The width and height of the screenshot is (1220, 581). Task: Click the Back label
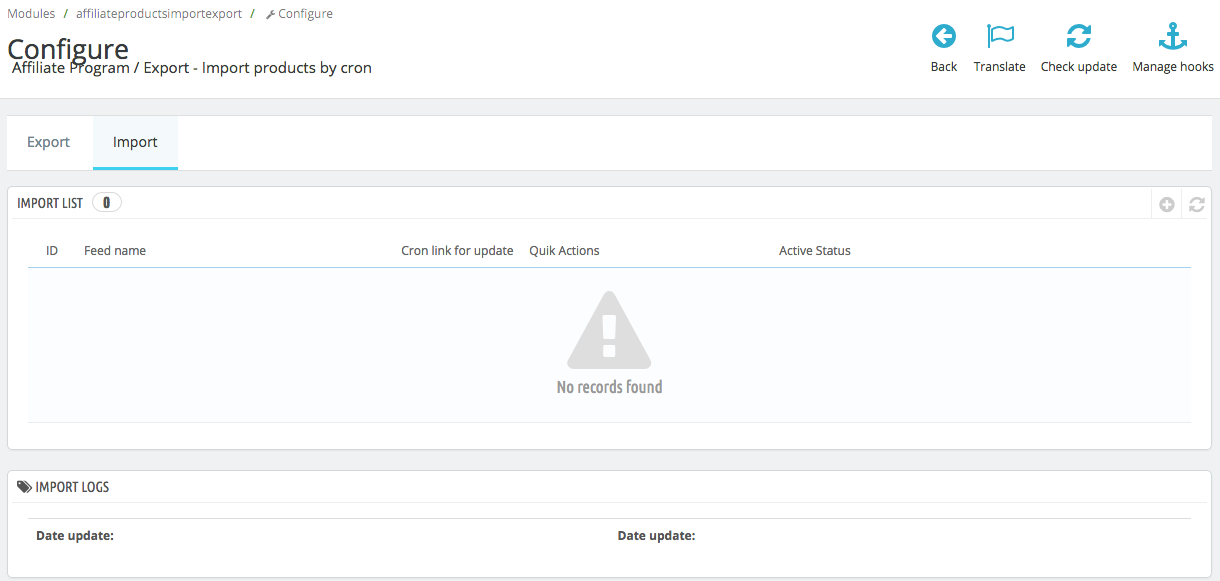point(944,67)
